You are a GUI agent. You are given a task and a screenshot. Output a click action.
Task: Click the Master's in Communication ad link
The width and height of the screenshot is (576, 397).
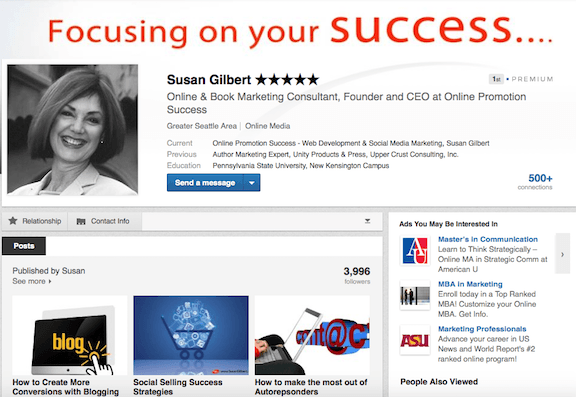(488, 239)
